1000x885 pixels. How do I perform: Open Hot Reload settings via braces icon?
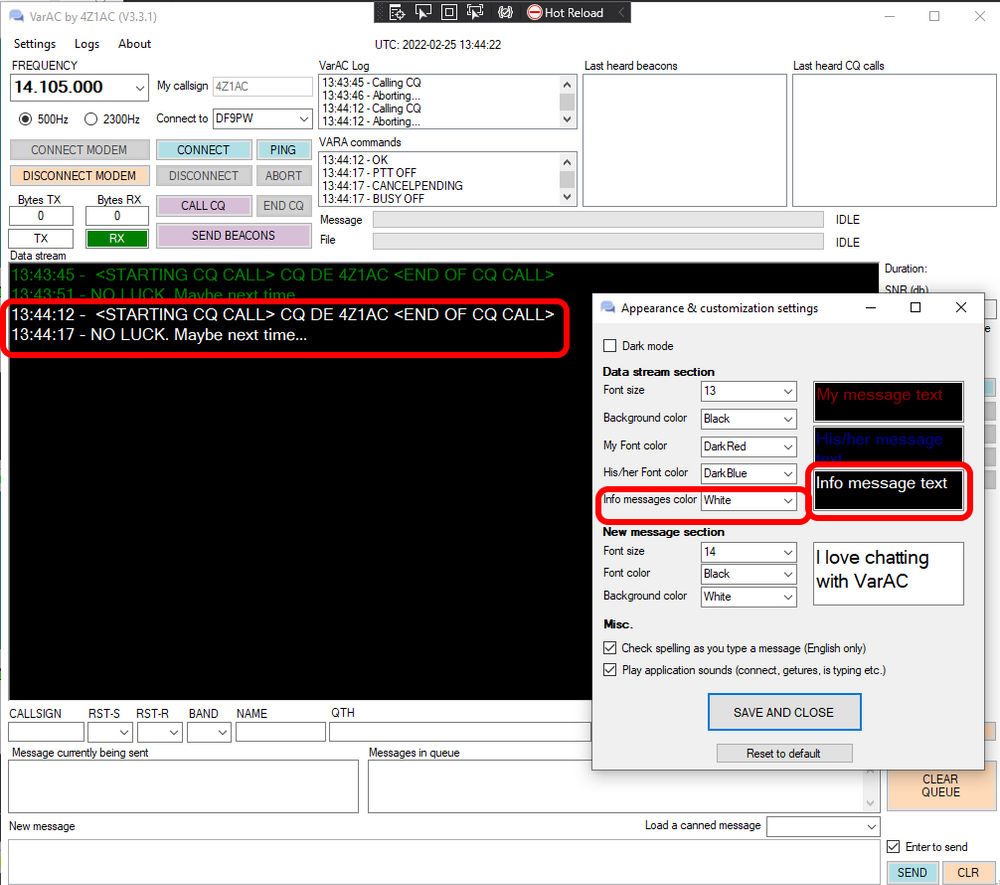click(x=503, y=11)
